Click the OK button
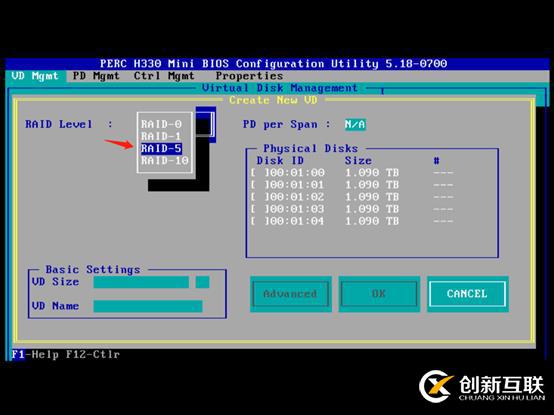The height and width of the screenshot is (415, 554). tap(379, 294)
